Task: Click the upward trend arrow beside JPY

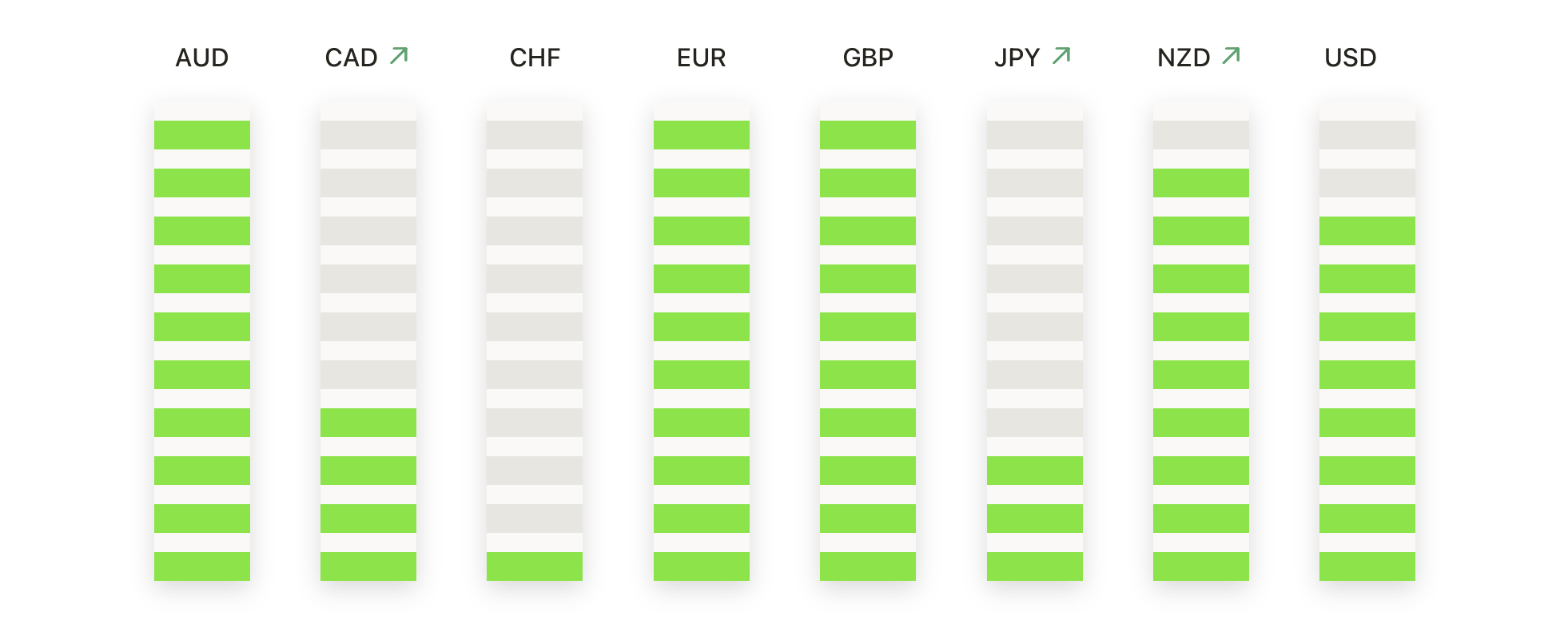Action: (1061, 55)
